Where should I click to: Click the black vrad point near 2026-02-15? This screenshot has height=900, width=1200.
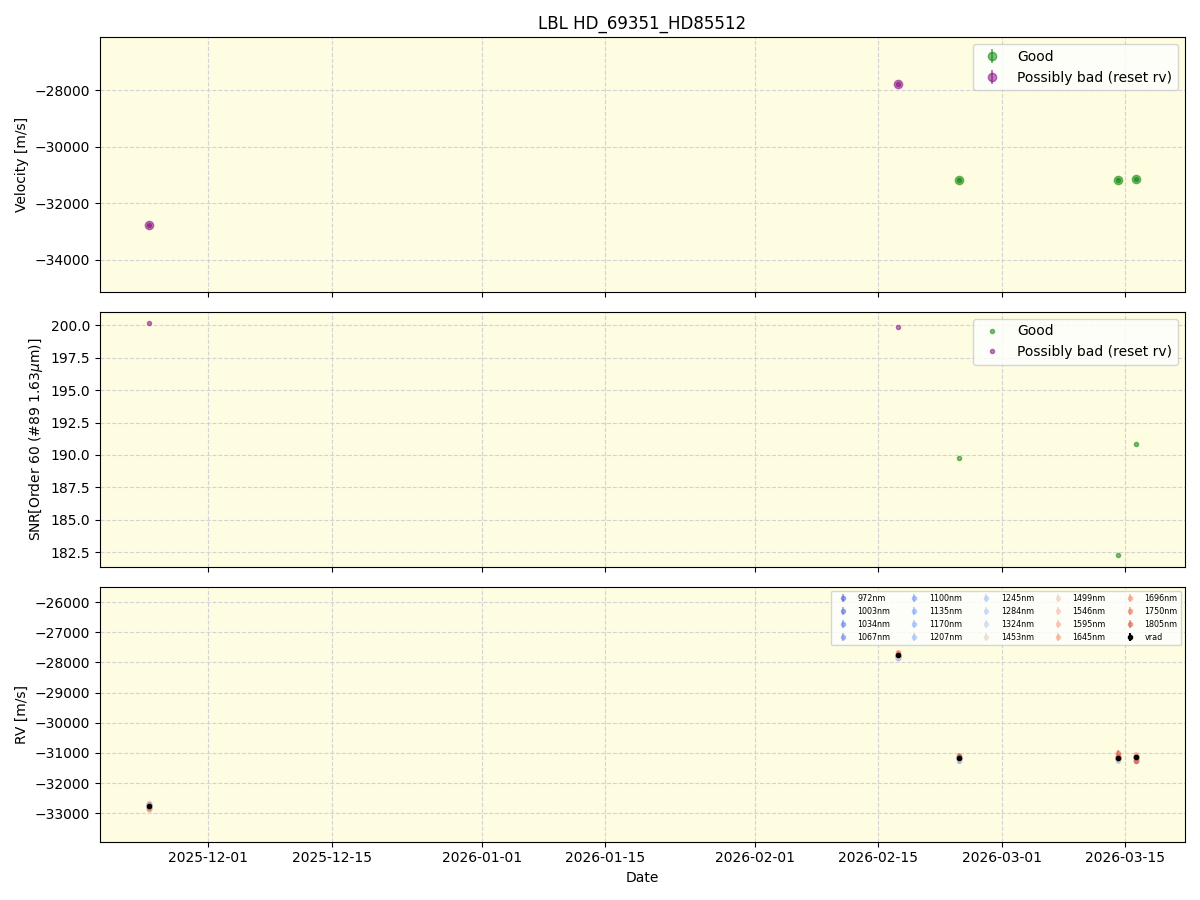click(x=897, y=655)
